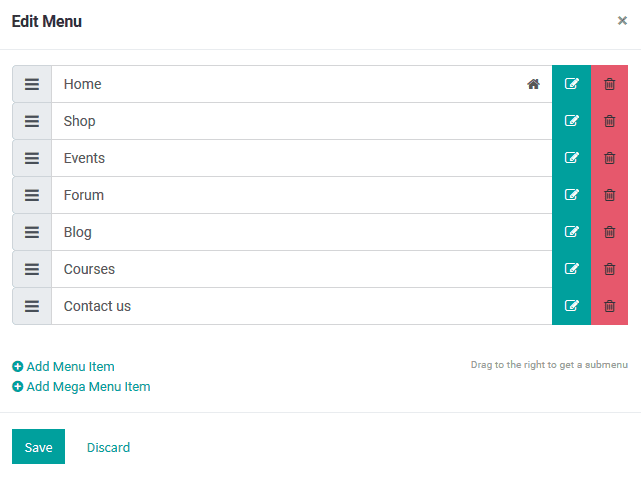Screen dimensions: 641x477
Task: Close the Edit Menu dialog
Action: (622, 20)
